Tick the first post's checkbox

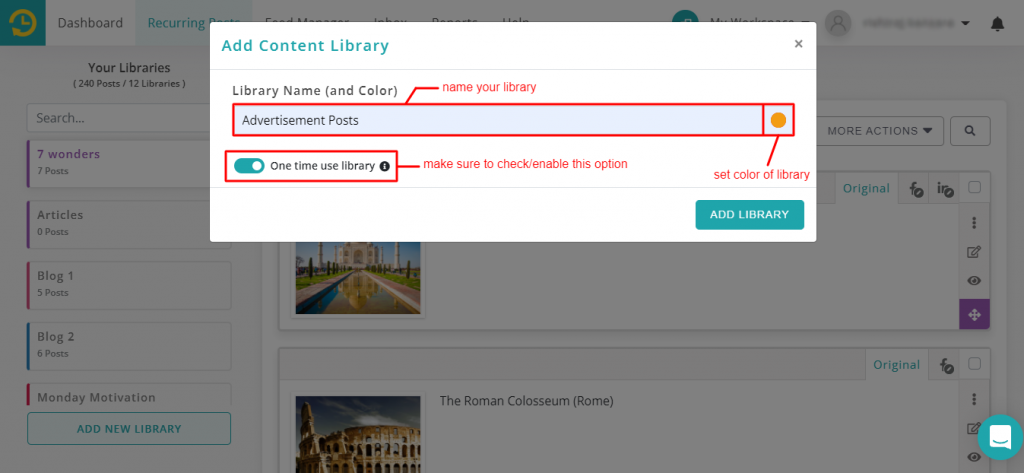tap(975, 187)
